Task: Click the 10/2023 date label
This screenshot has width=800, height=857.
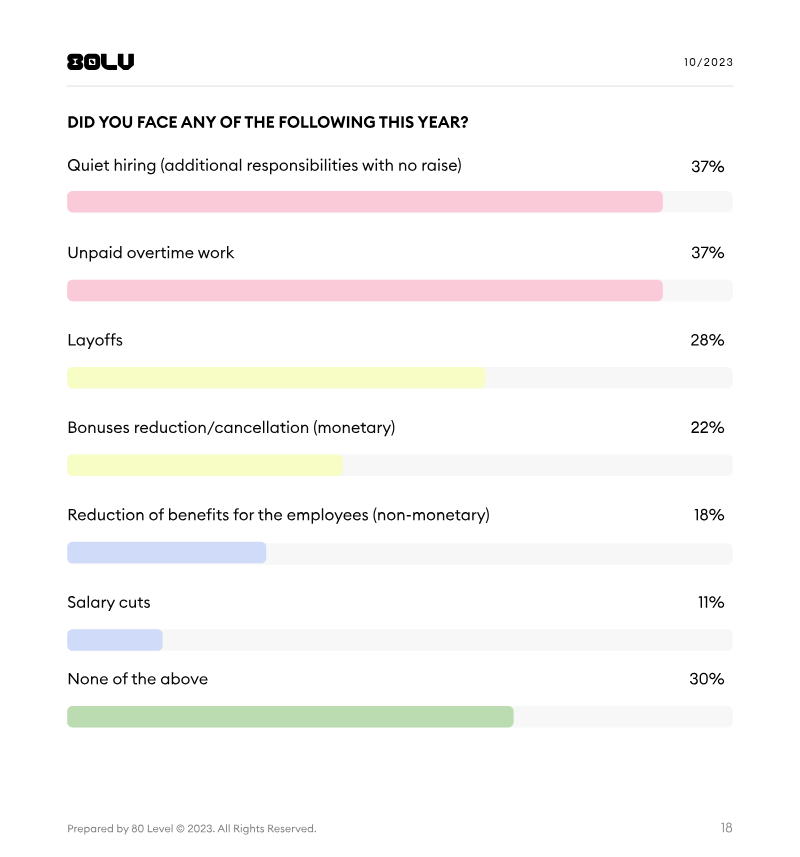Action: (708, 62)
